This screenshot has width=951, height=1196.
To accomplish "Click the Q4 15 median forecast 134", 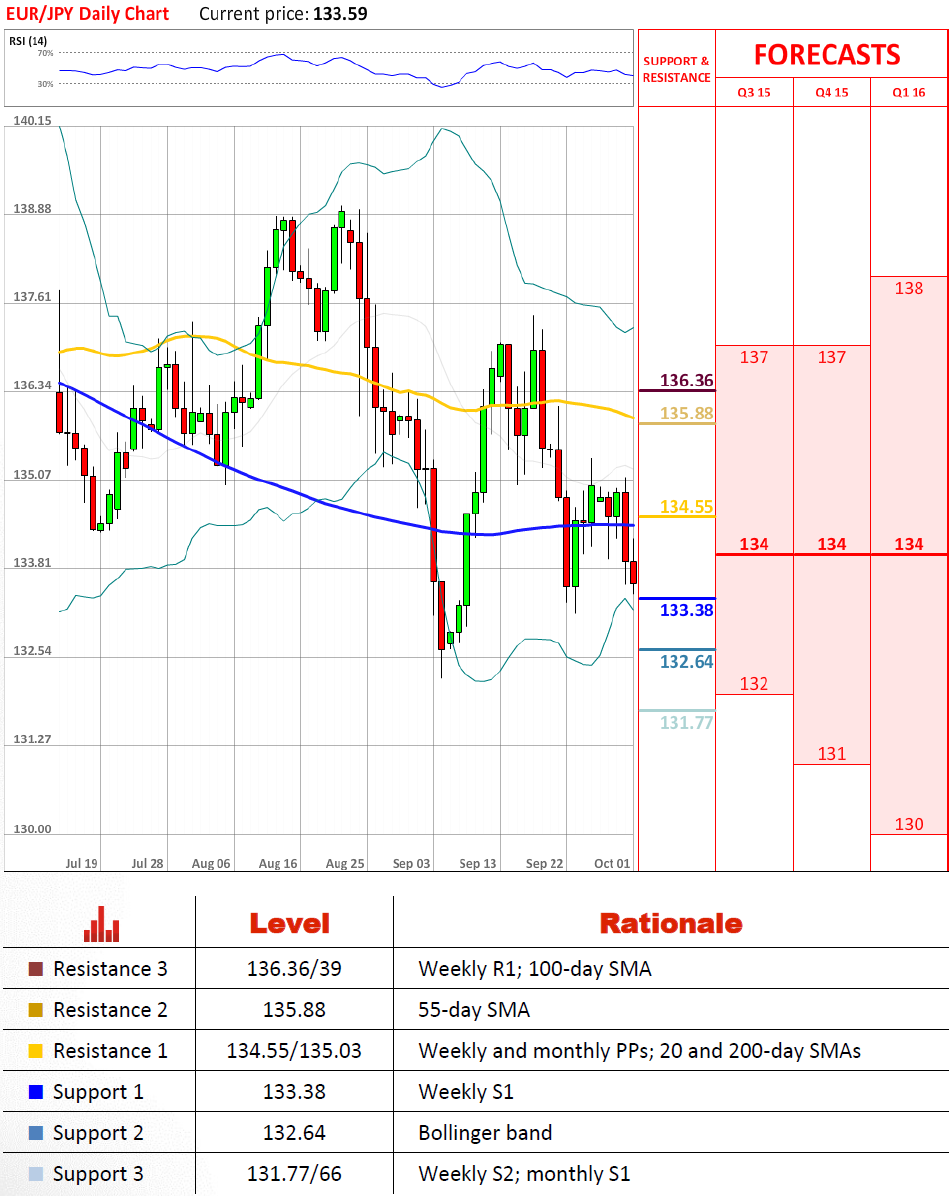I will [832, 544].
